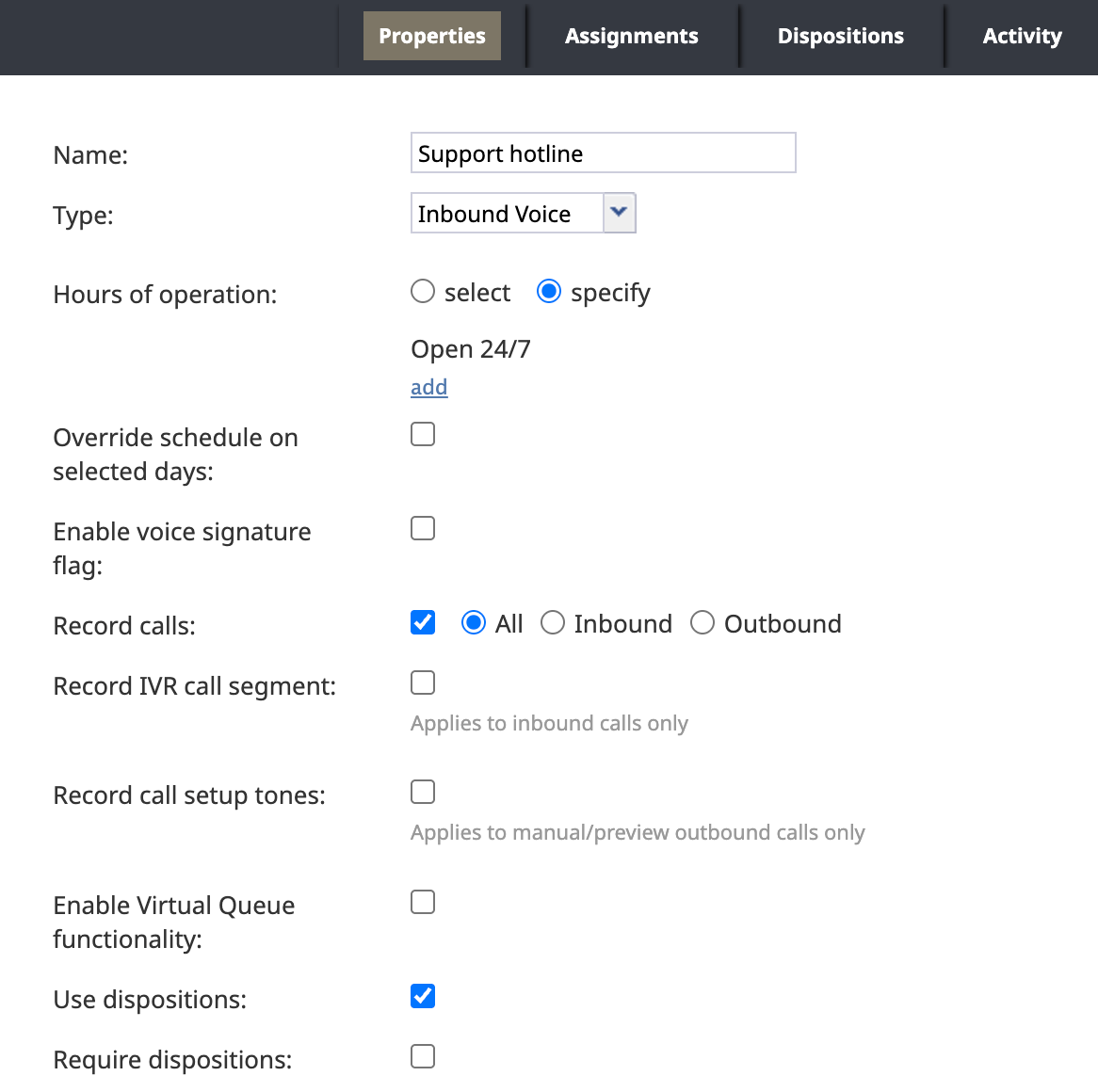The width and height of the screenshot is (1098, 1092).
Task: Select Outbound call recording only
Action: click(x=702, y=622)
